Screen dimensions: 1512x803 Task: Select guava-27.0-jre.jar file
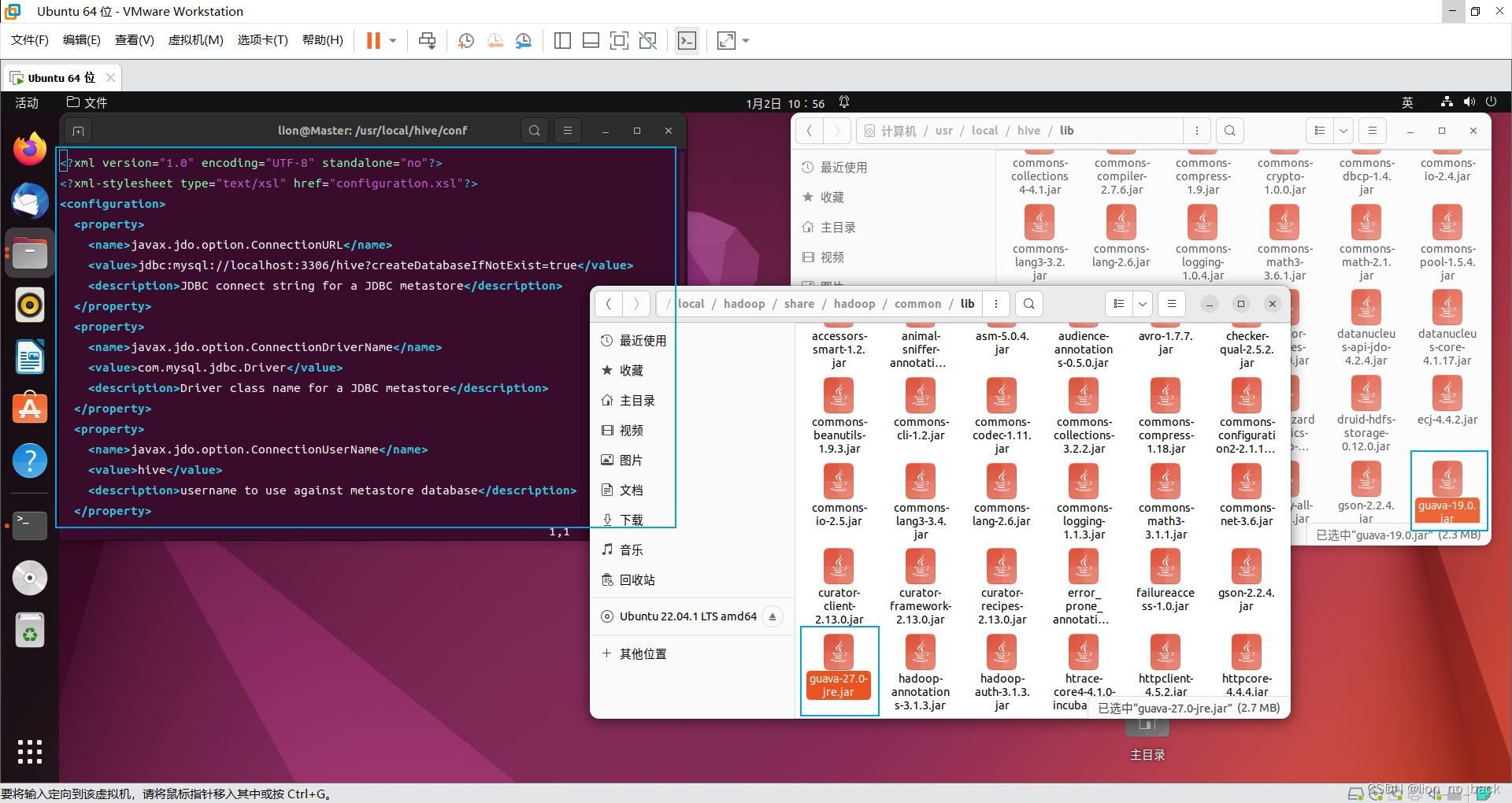pyautogui.click(x=839, y=668)
